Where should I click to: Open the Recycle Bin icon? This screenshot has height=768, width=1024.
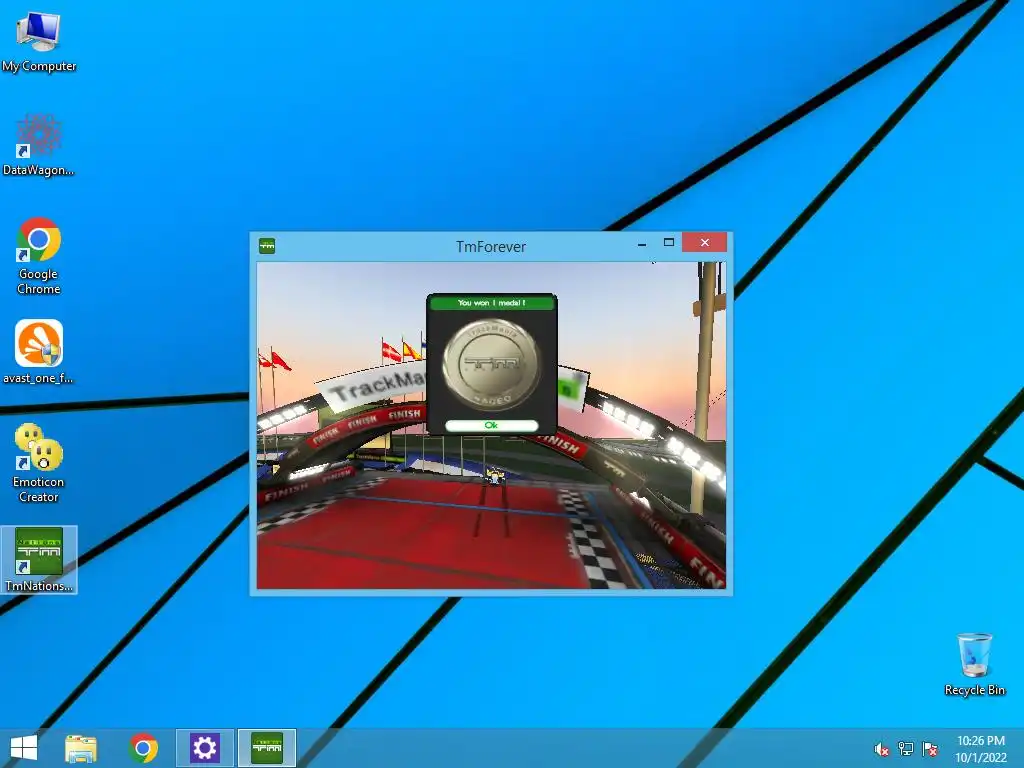click(x=974, y=664)
